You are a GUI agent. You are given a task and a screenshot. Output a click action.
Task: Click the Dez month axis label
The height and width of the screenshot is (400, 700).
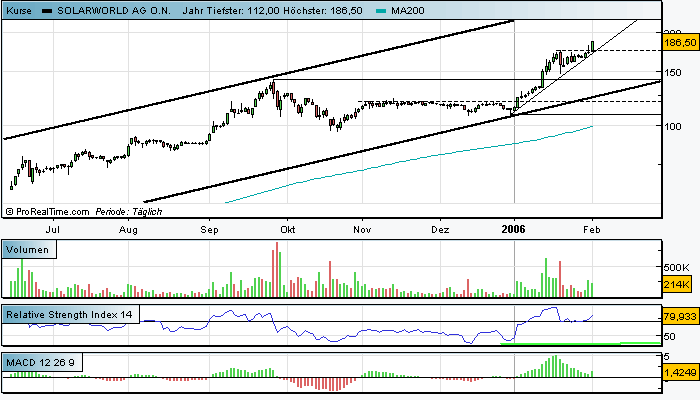pos(440,229)
